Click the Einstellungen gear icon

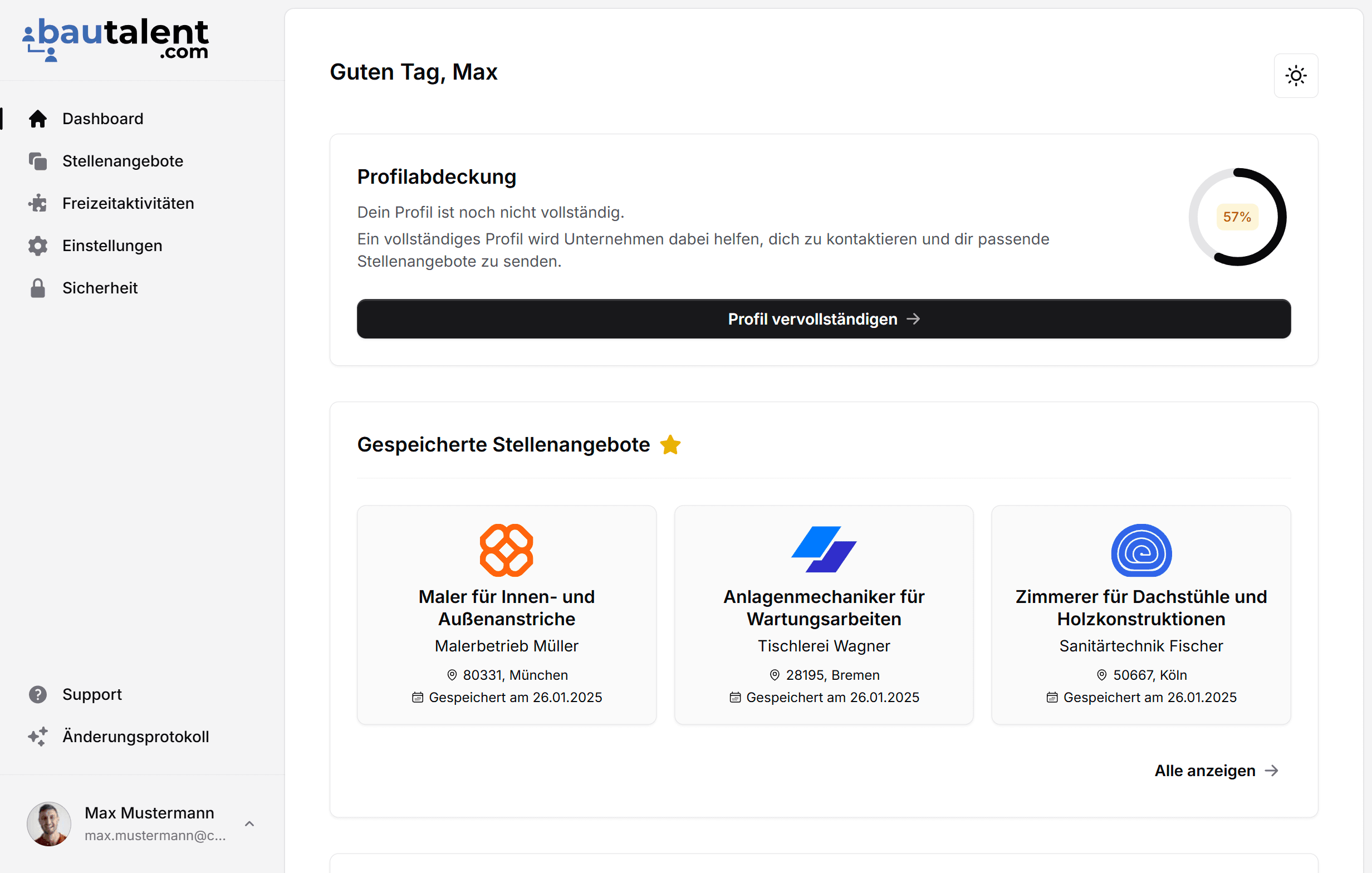[38, 246]
